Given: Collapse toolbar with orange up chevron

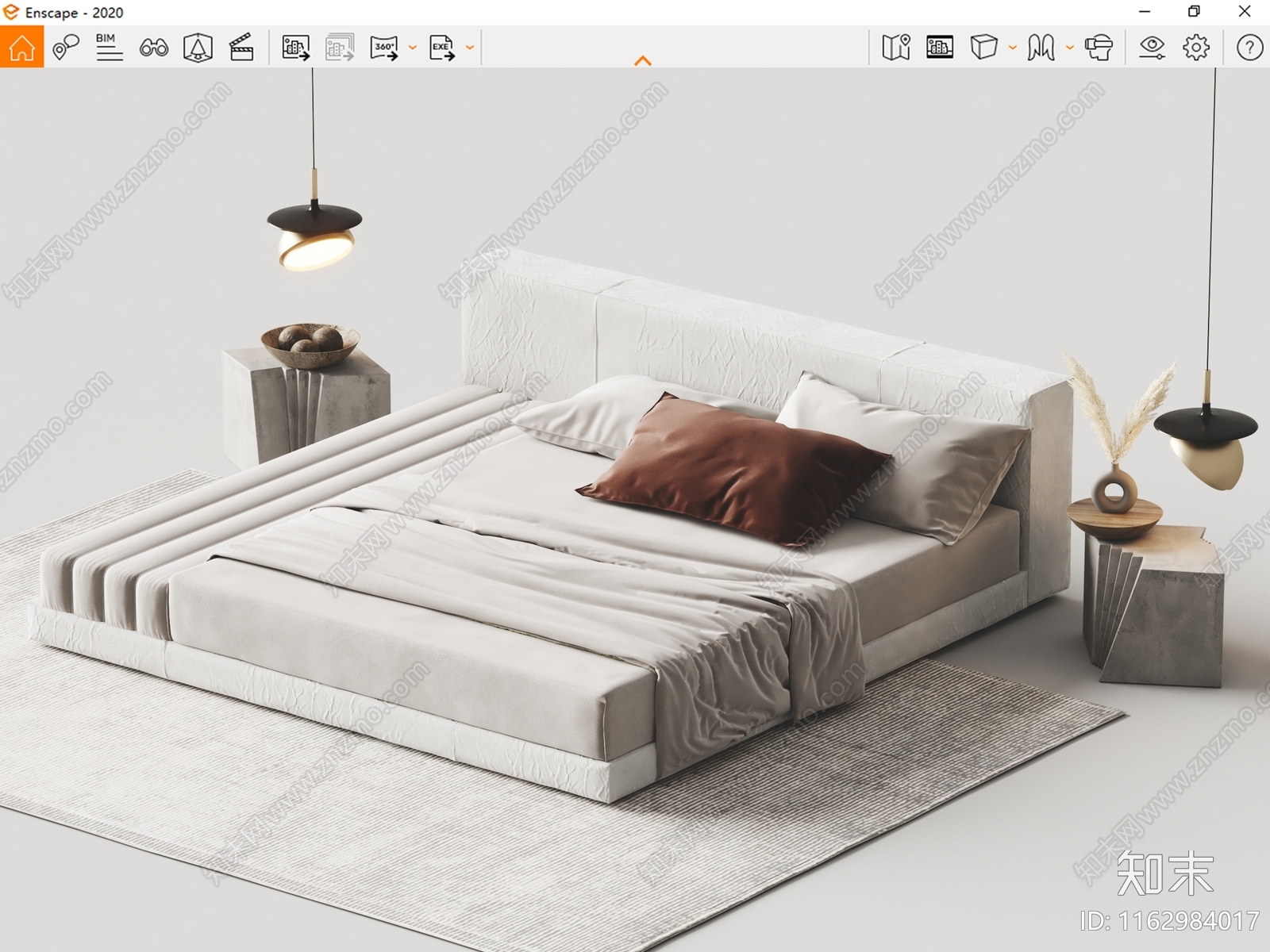Looking at the screenshot, I should [643, 61].
